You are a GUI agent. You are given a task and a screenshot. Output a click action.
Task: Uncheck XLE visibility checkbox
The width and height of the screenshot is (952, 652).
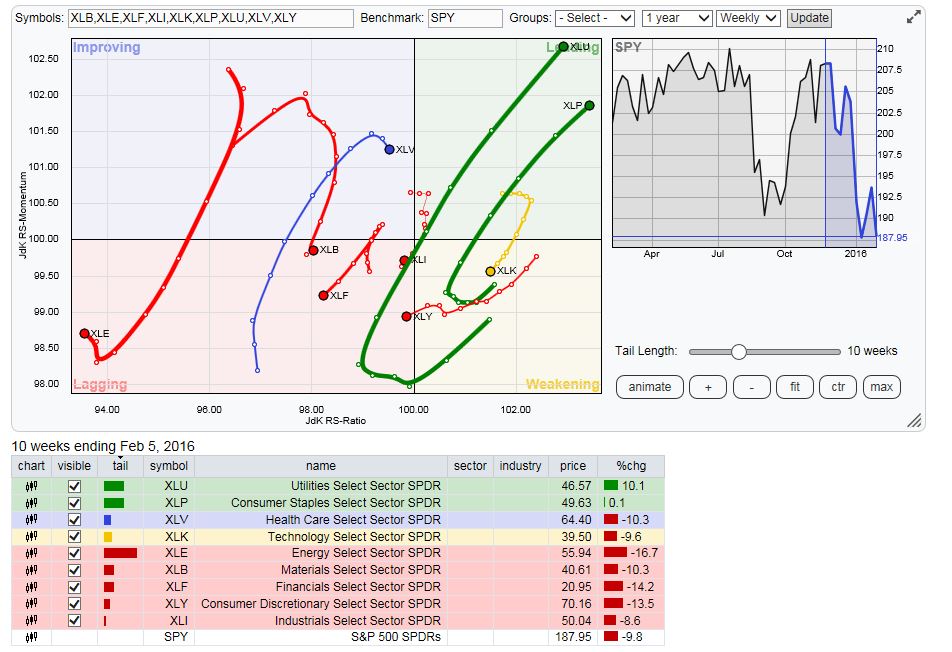(74, 554)
